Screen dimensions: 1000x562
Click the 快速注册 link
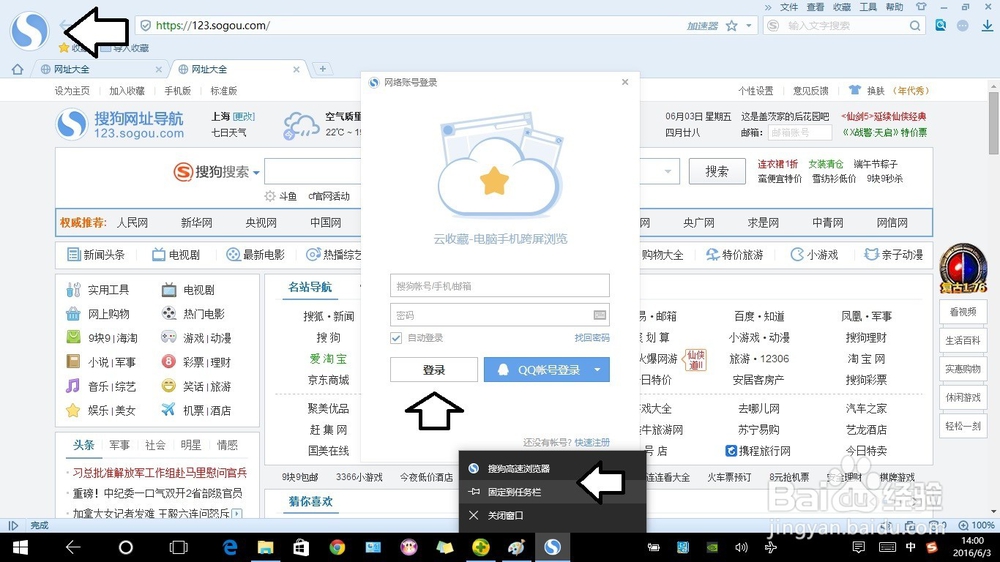coord(592,442)
